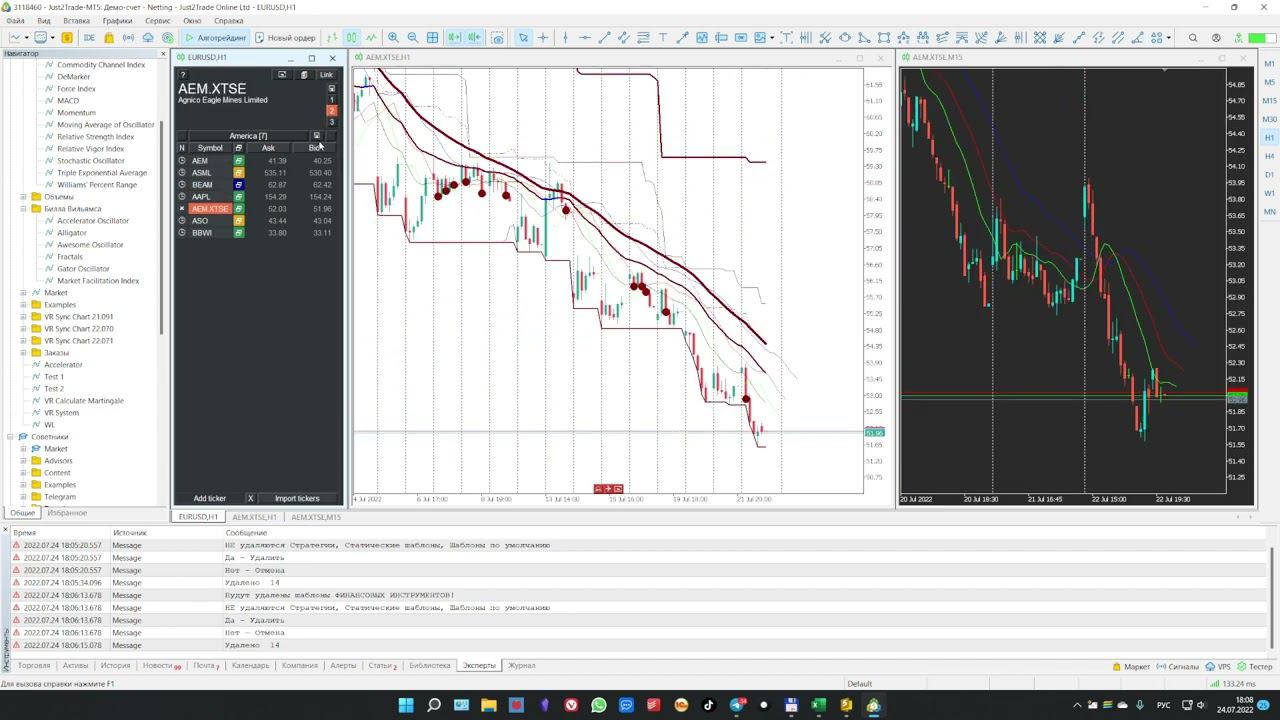
Task: Open the Вид menu
Action: click(x=44, y=21)
